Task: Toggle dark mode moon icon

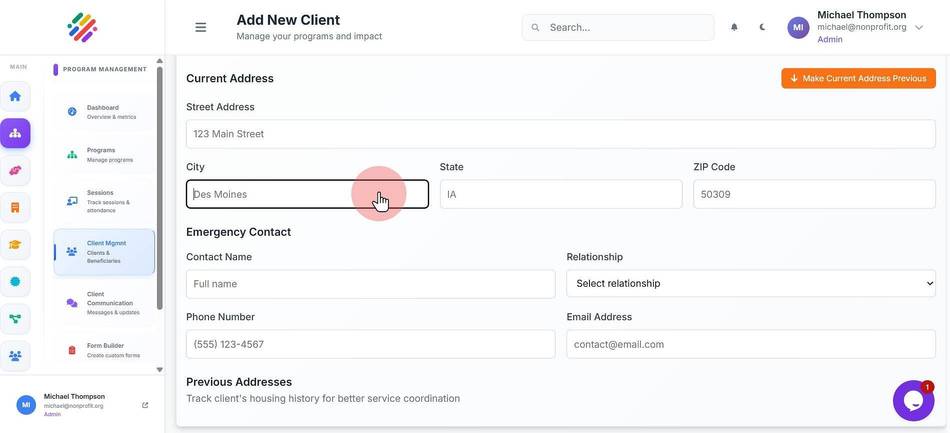Action: pos(762,27)
